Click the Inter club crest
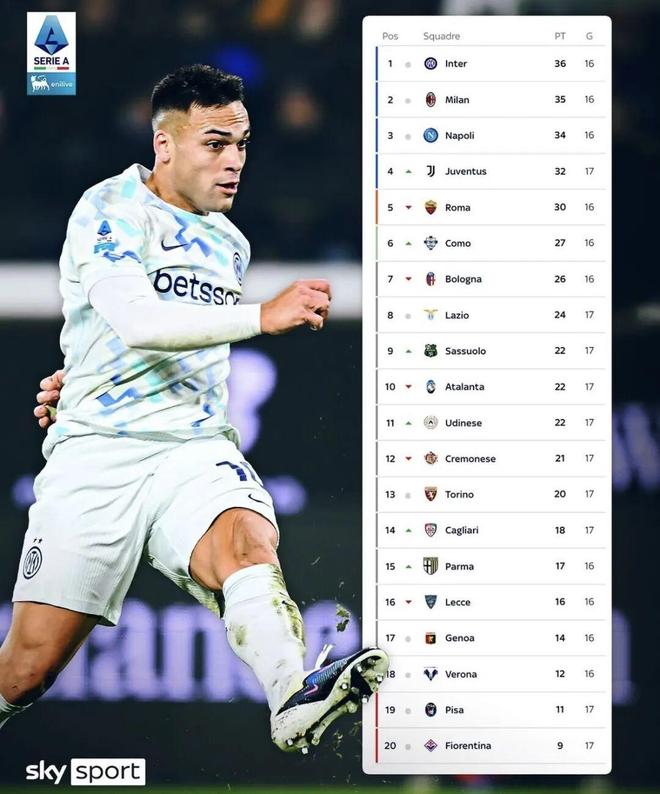The image size is (660, 794). click(431, 64)
